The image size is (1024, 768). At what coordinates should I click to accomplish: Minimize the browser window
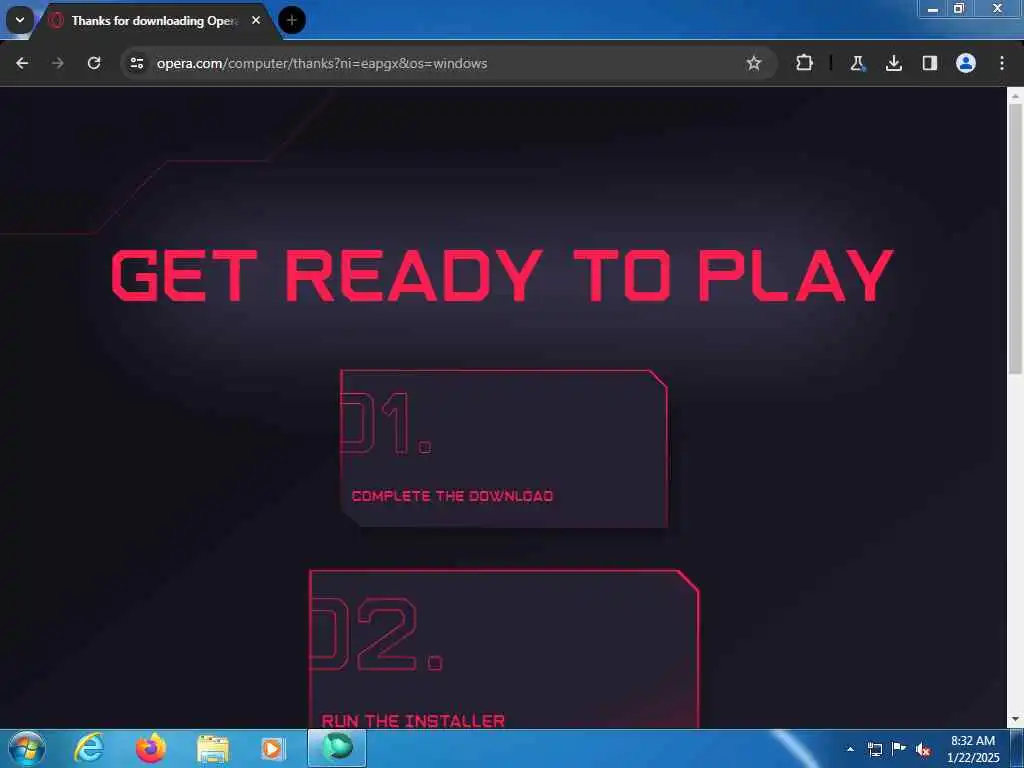tap(933, 9)
